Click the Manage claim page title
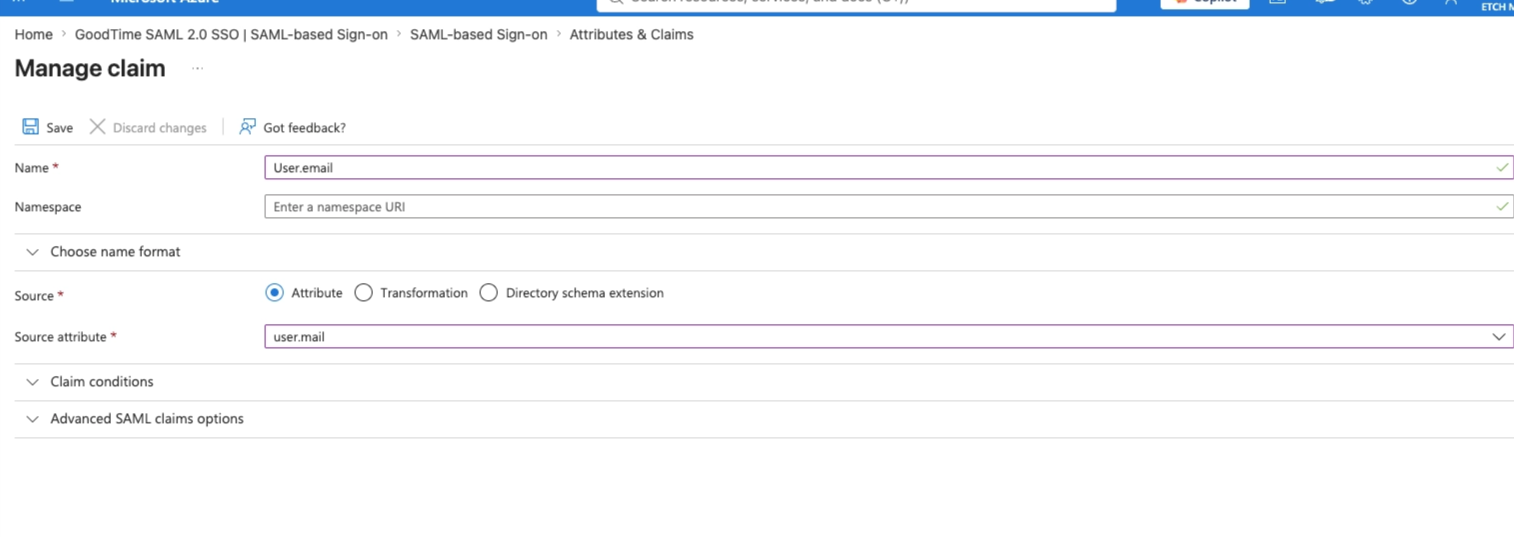This screenshot has width=1514, height=537. click(x=89, y=69)
